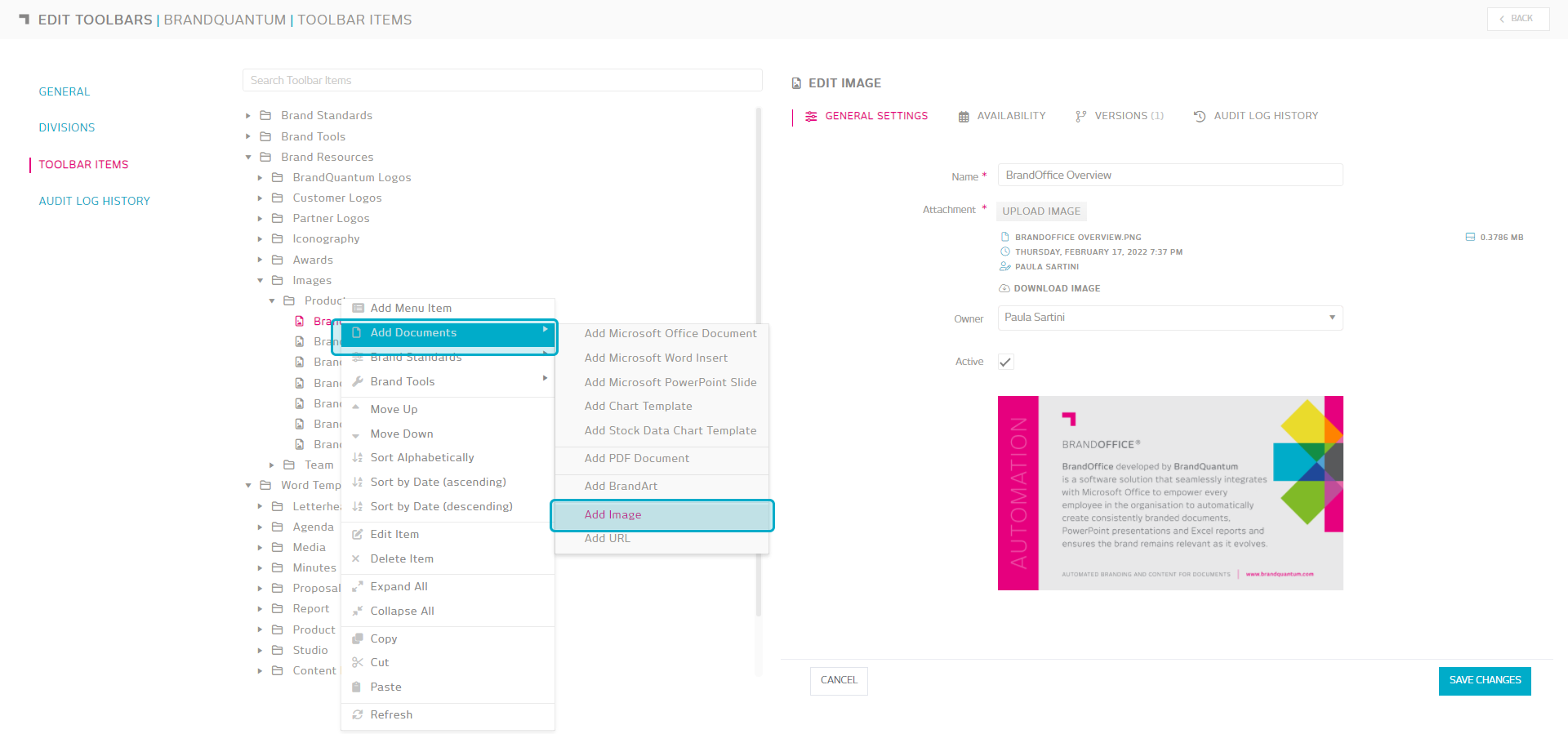Viewport: 1568px width, 734px height.
Task: Click the Back button
Action: (1518, 19)
